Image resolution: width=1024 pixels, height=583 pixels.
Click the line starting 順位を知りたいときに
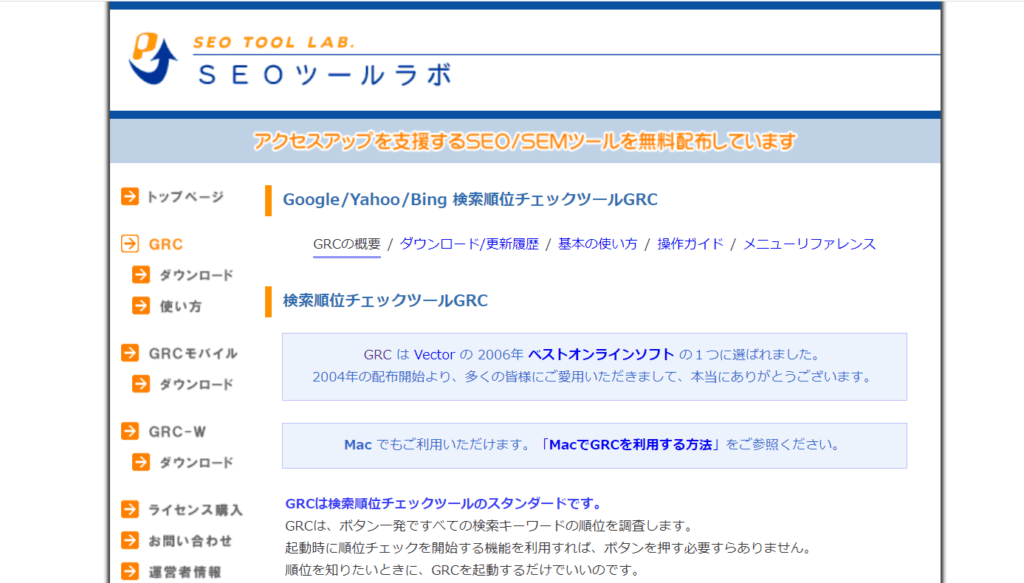point(462,570)
